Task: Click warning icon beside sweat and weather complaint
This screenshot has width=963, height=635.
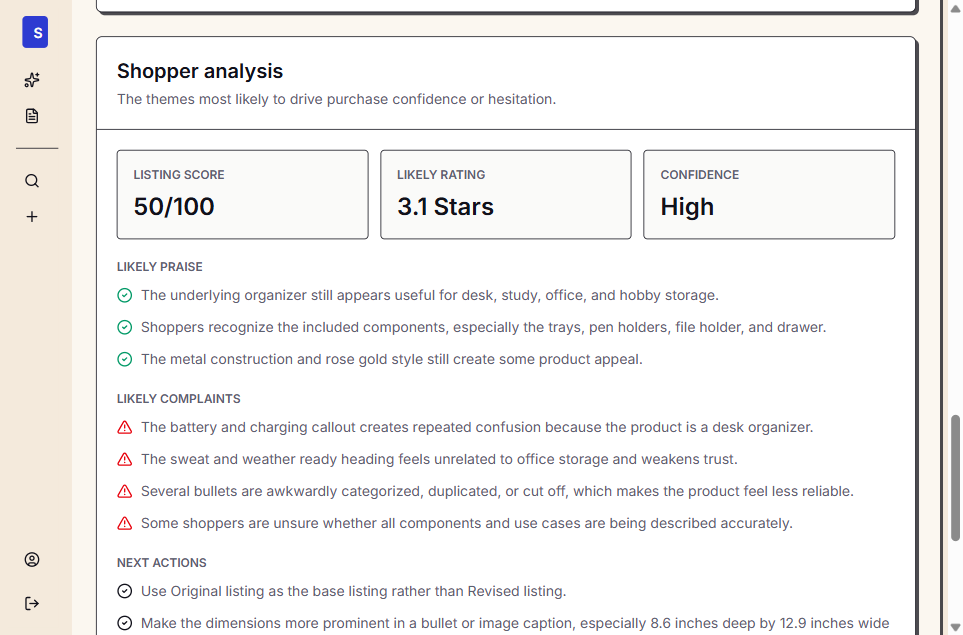Action: click(x=125, y=459)
